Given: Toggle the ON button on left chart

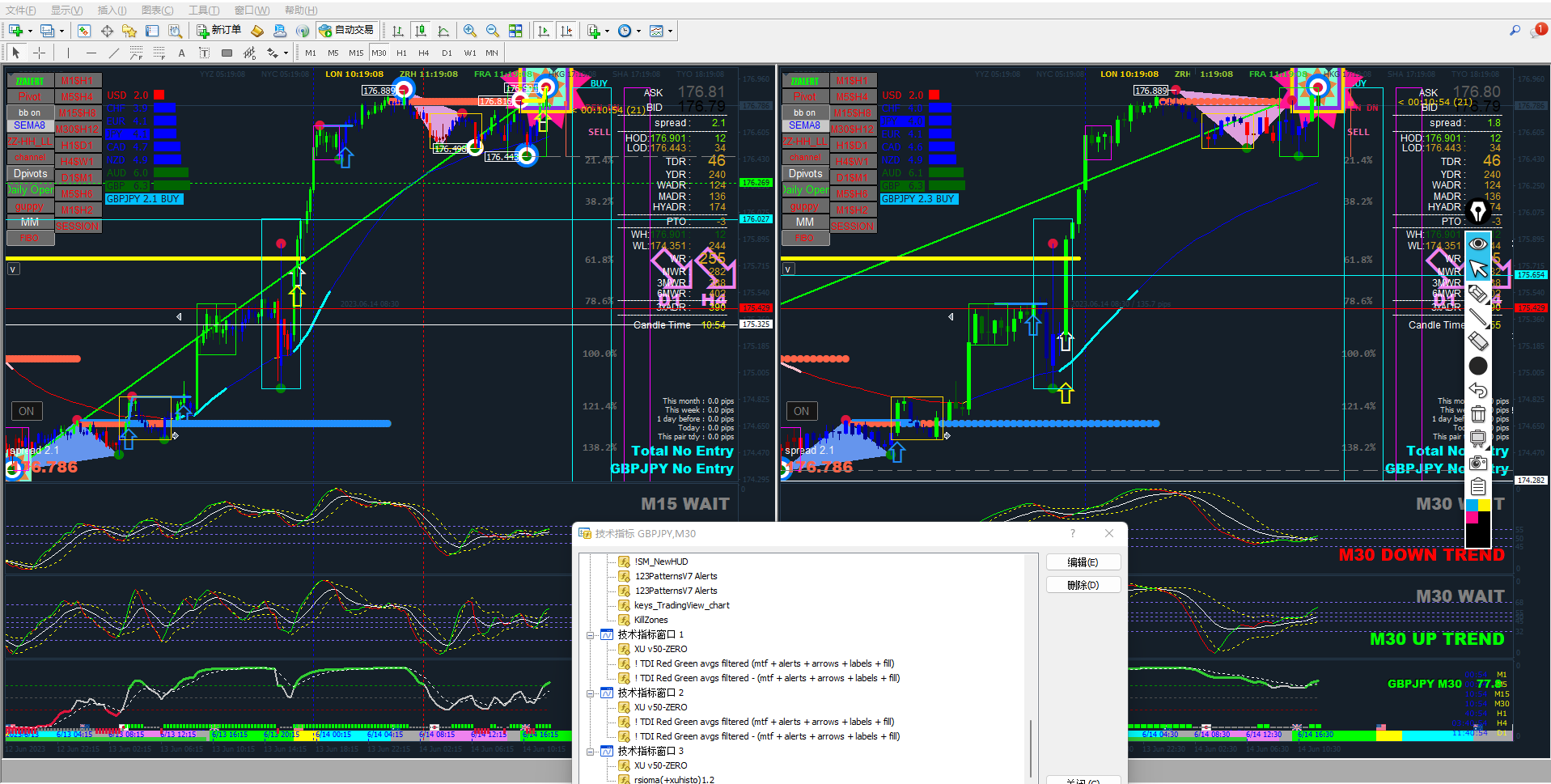Looking at the screenshot, I should coord(26,411).
